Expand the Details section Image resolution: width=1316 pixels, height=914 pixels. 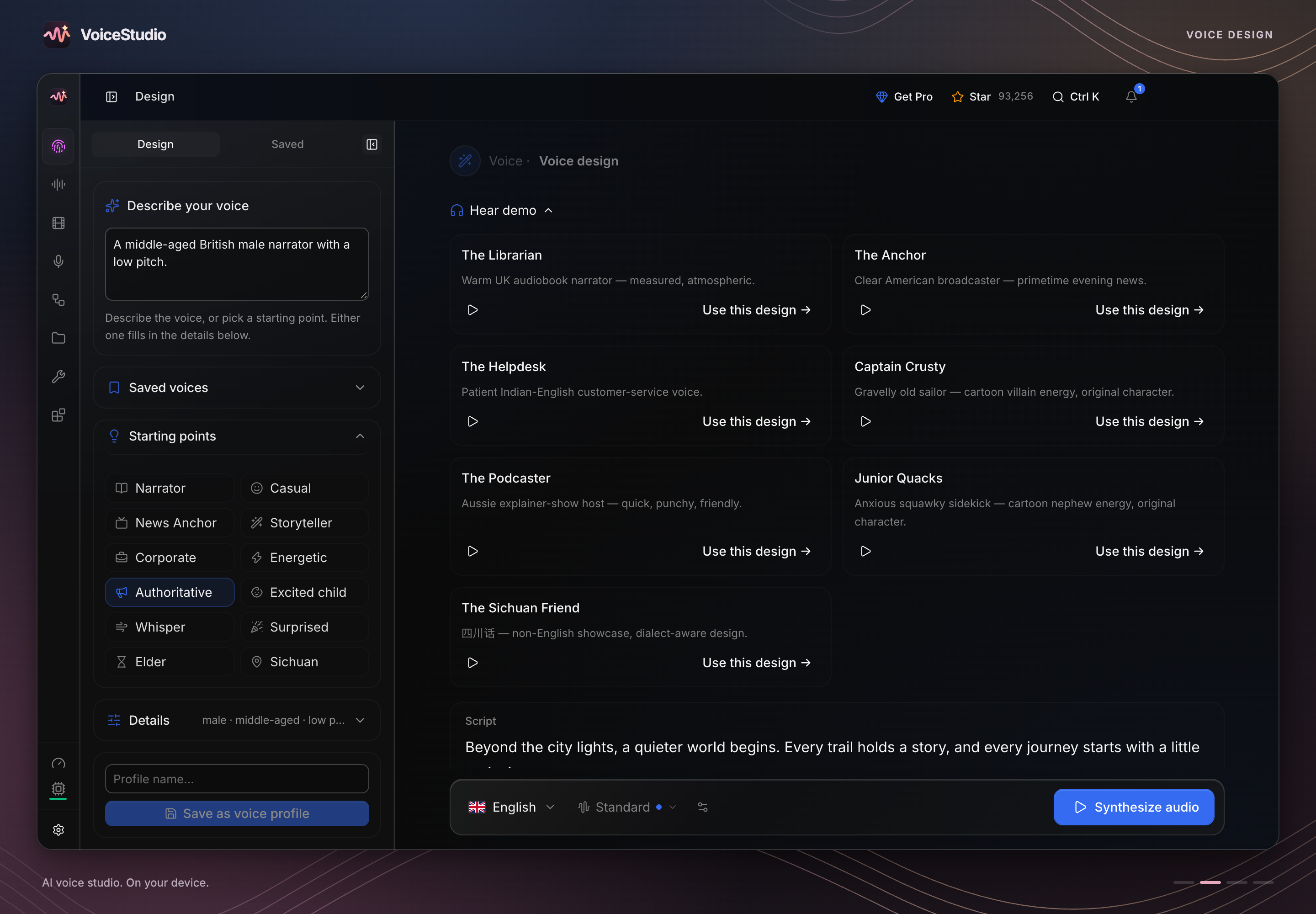coord(237,720)
